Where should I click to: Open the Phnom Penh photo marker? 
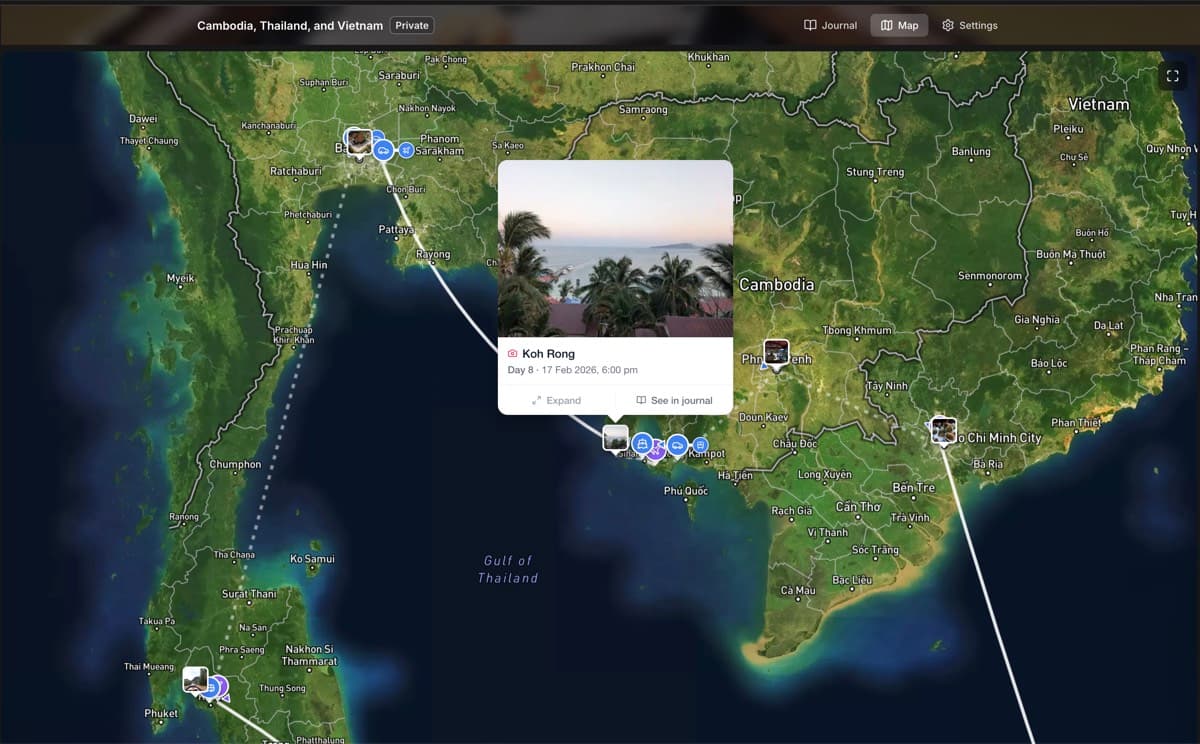(776, 352)
